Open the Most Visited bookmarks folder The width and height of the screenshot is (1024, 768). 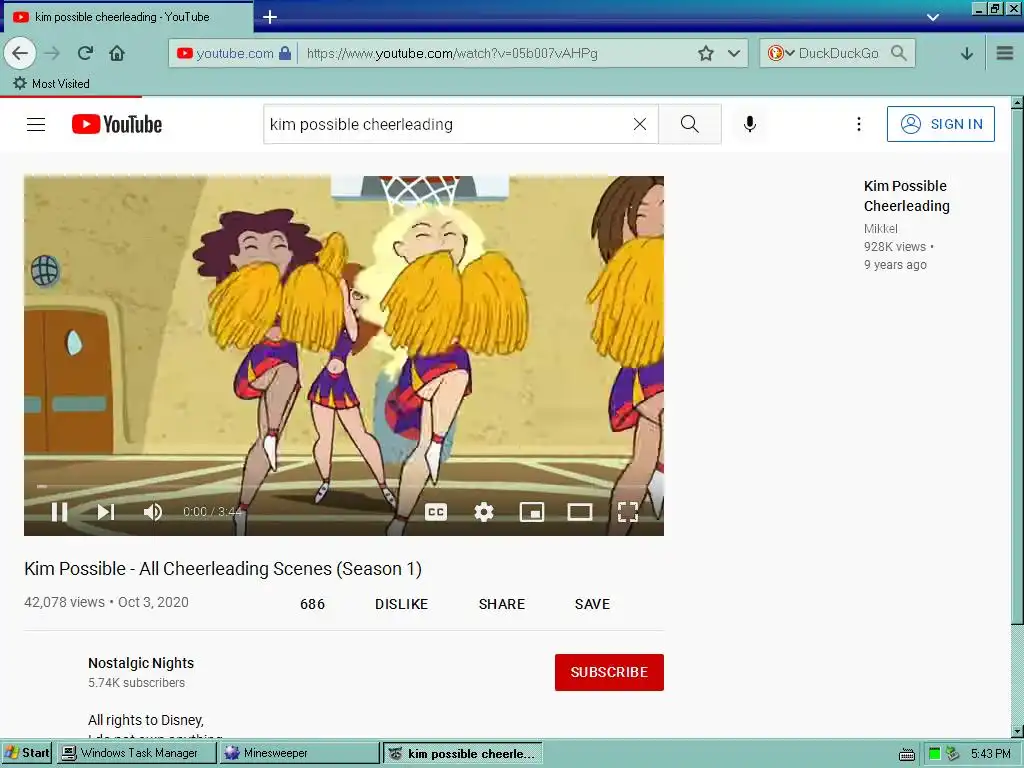pyautogui.click(x=52, y=84)
